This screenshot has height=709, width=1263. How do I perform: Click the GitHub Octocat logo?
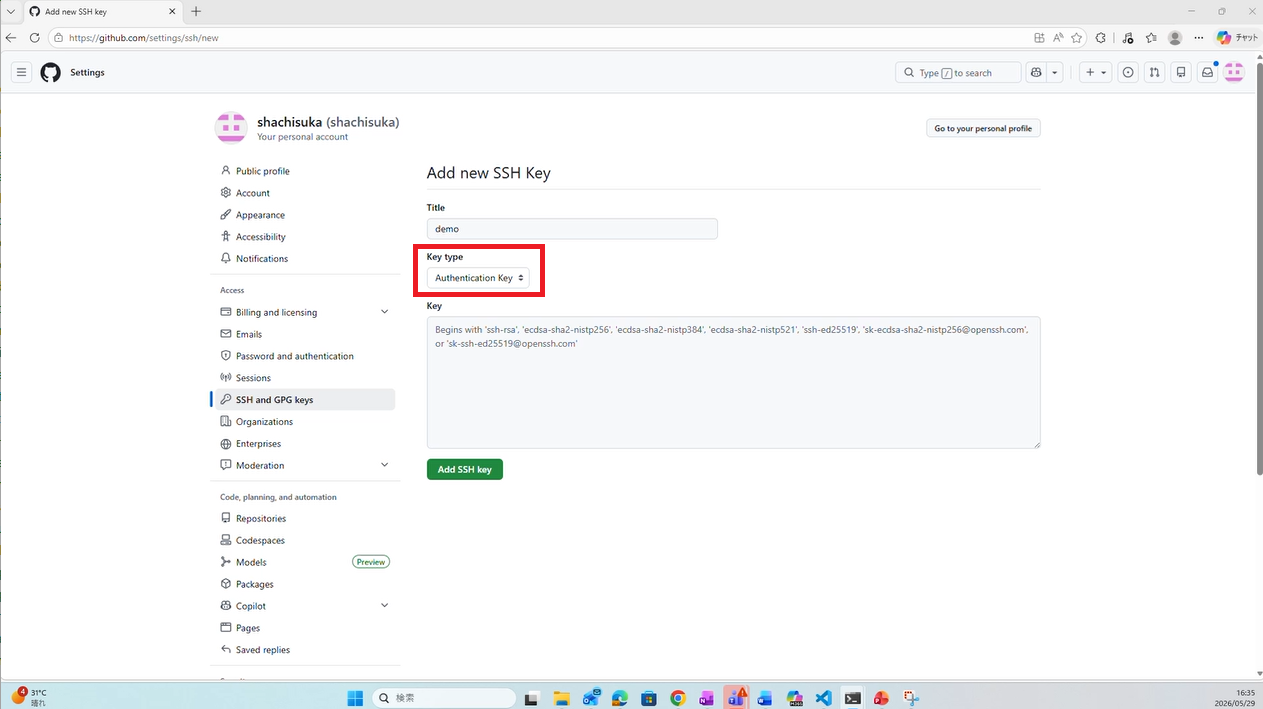point(50,72)
